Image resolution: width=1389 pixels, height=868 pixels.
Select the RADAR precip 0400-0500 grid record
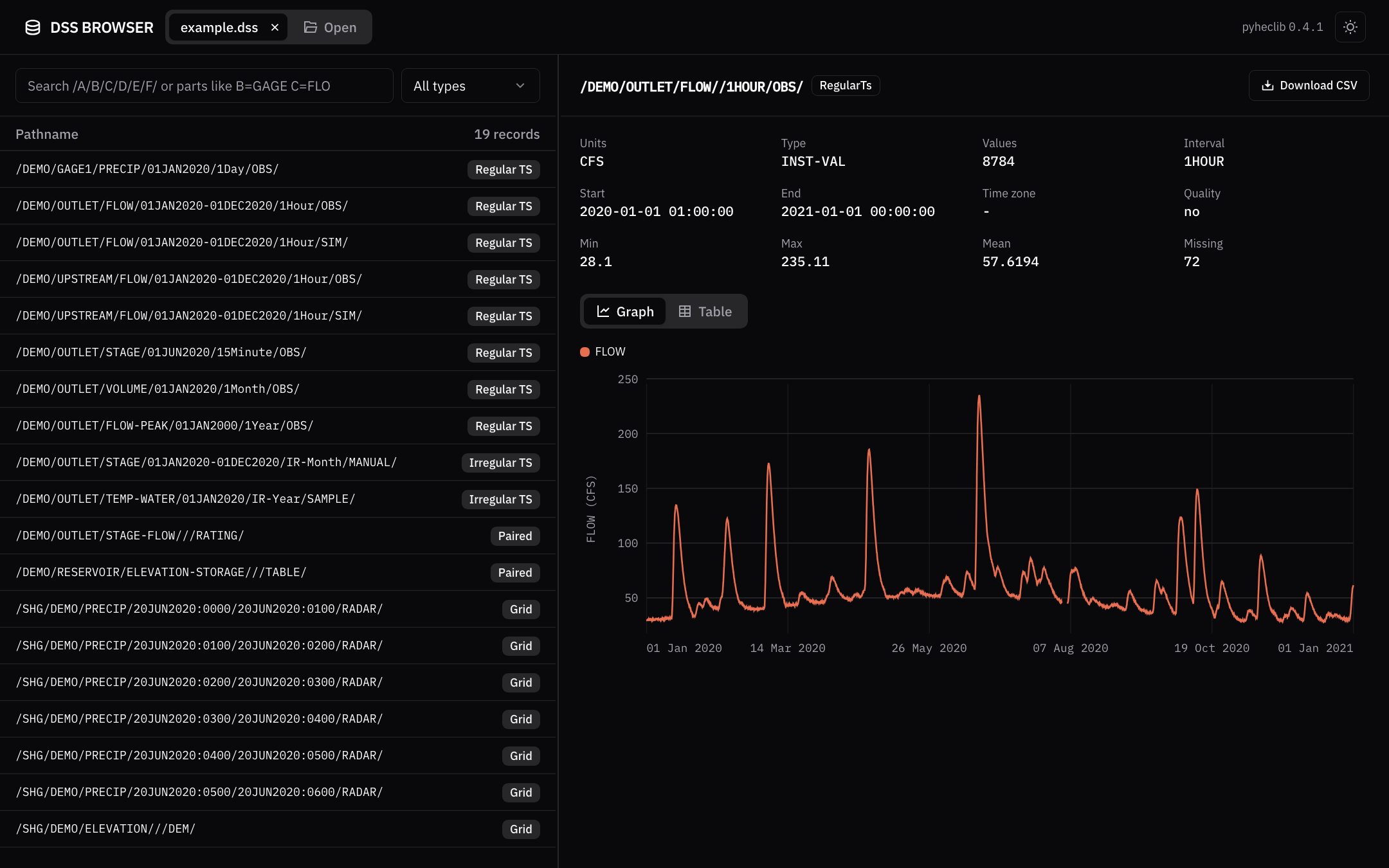click(x=278, y=755)
